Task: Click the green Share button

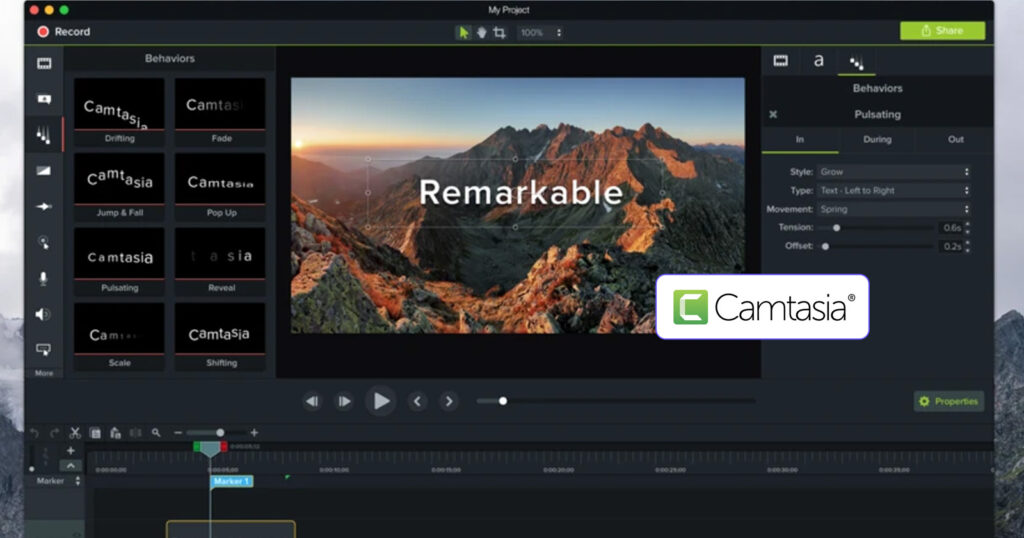Action: point(942,31)
